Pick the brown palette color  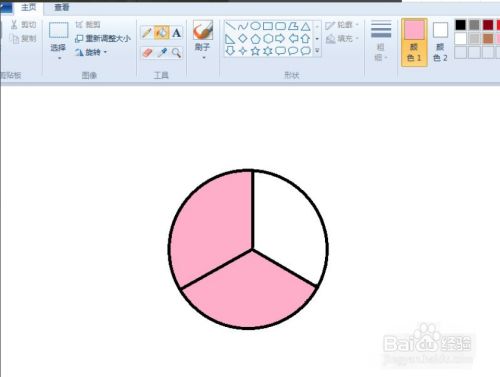tap(488, 38)
